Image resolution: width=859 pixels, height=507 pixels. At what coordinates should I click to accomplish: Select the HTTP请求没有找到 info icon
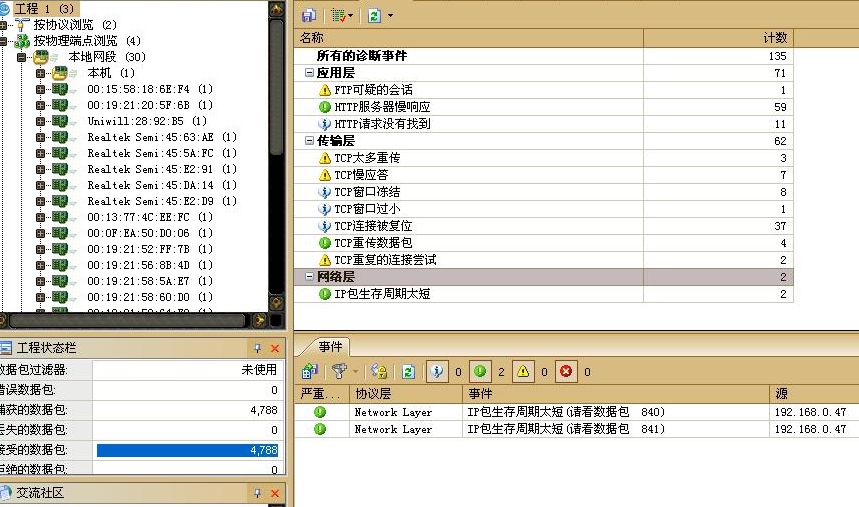(x=325, y=124)
